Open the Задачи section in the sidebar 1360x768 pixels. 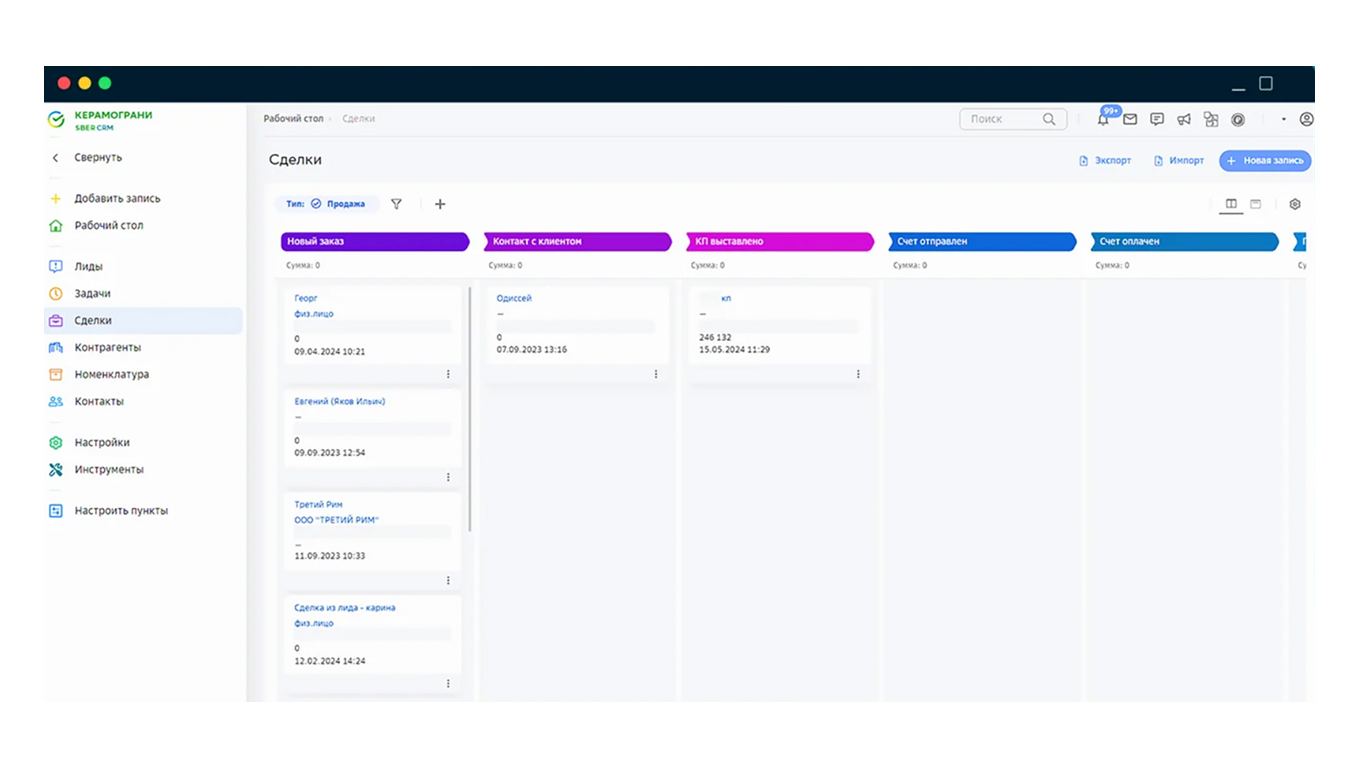[94, 293]
